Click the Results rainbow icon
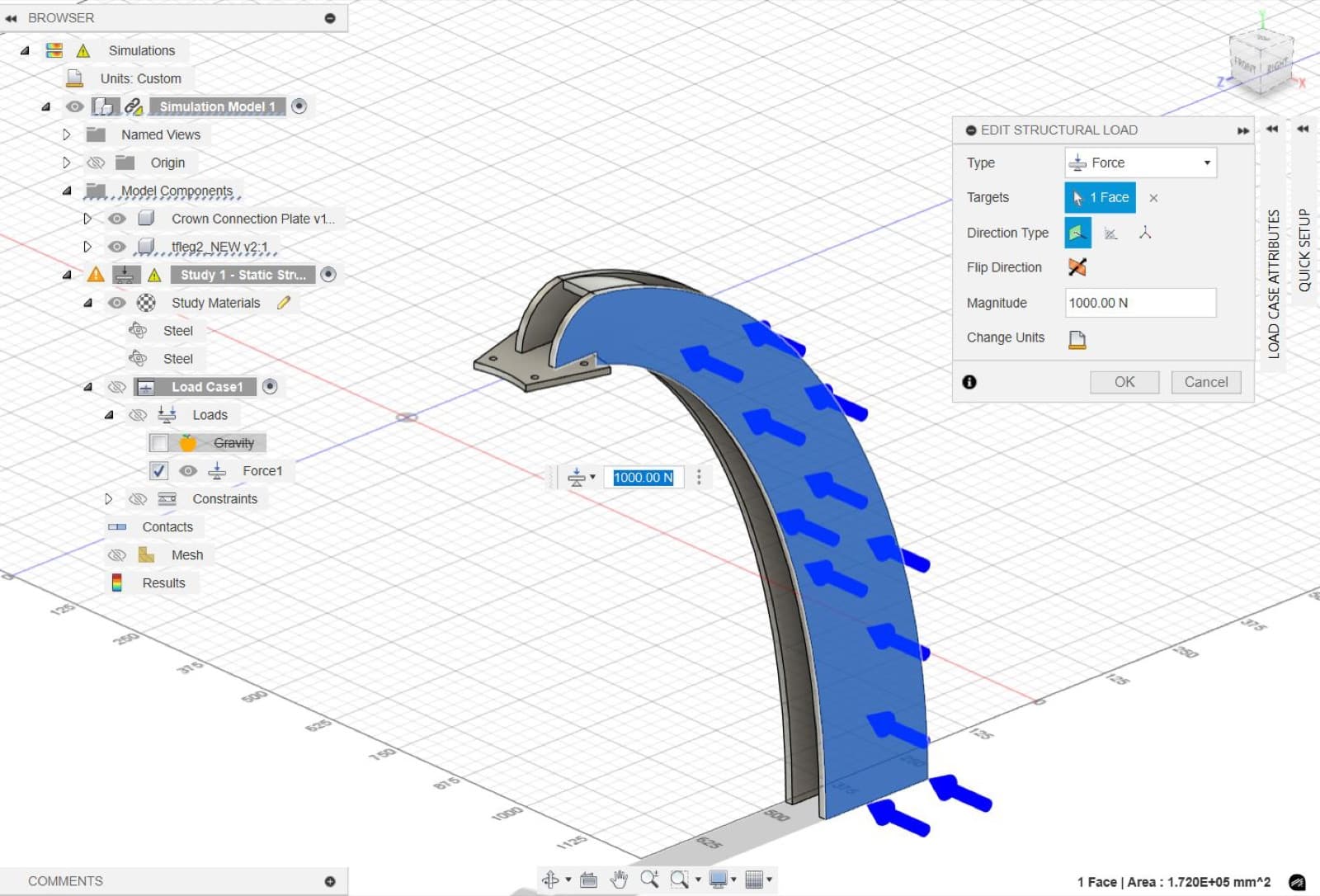This screenshot has height=896, width=1320. [x=117, y=583]
